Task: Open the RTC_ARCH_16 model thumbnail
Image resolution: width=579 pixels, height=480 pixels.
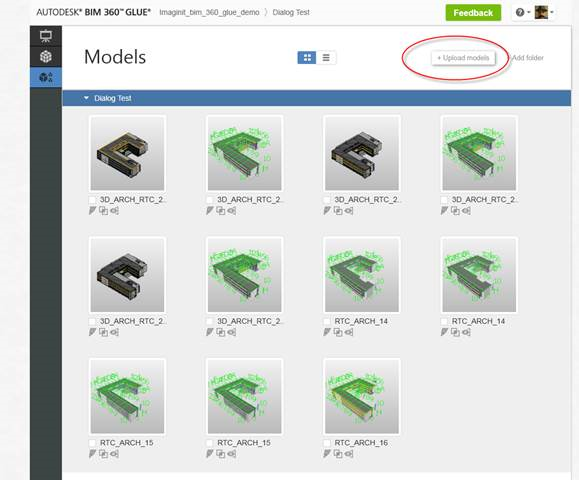Action: 362,396
